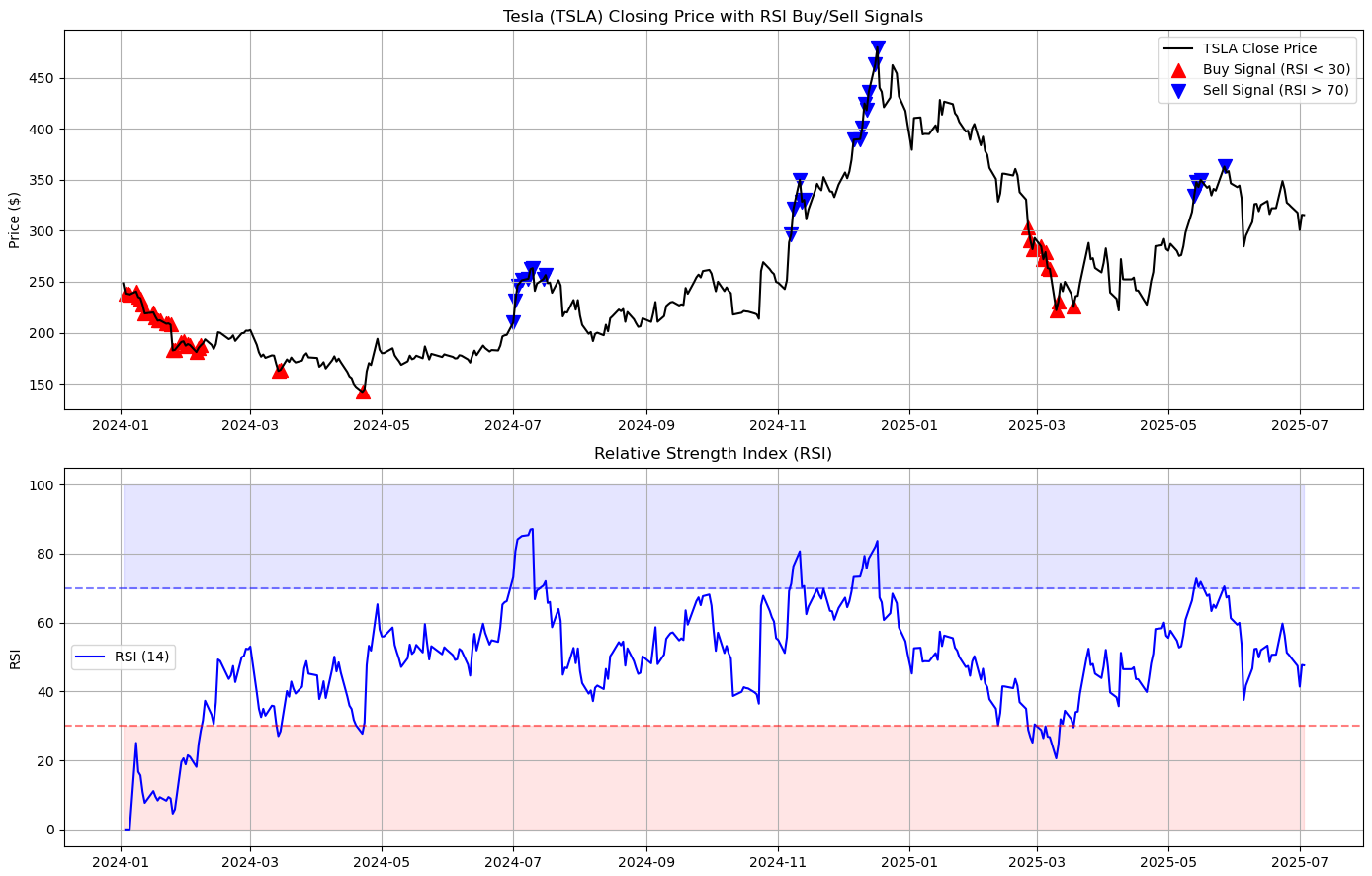Click the blue Sell Signal triangle in legend
Screen dimensions: 1372x876
pos(1177,90)
